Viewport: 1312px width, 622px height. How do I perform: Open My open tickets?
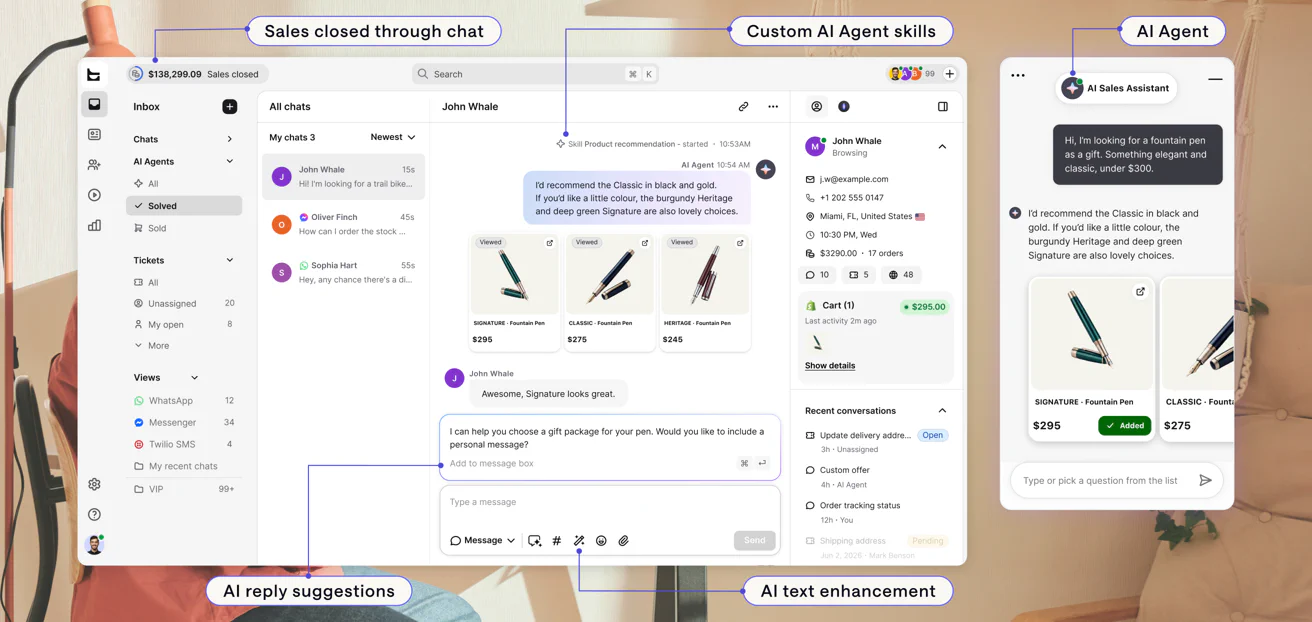click(x=184, y=324)
